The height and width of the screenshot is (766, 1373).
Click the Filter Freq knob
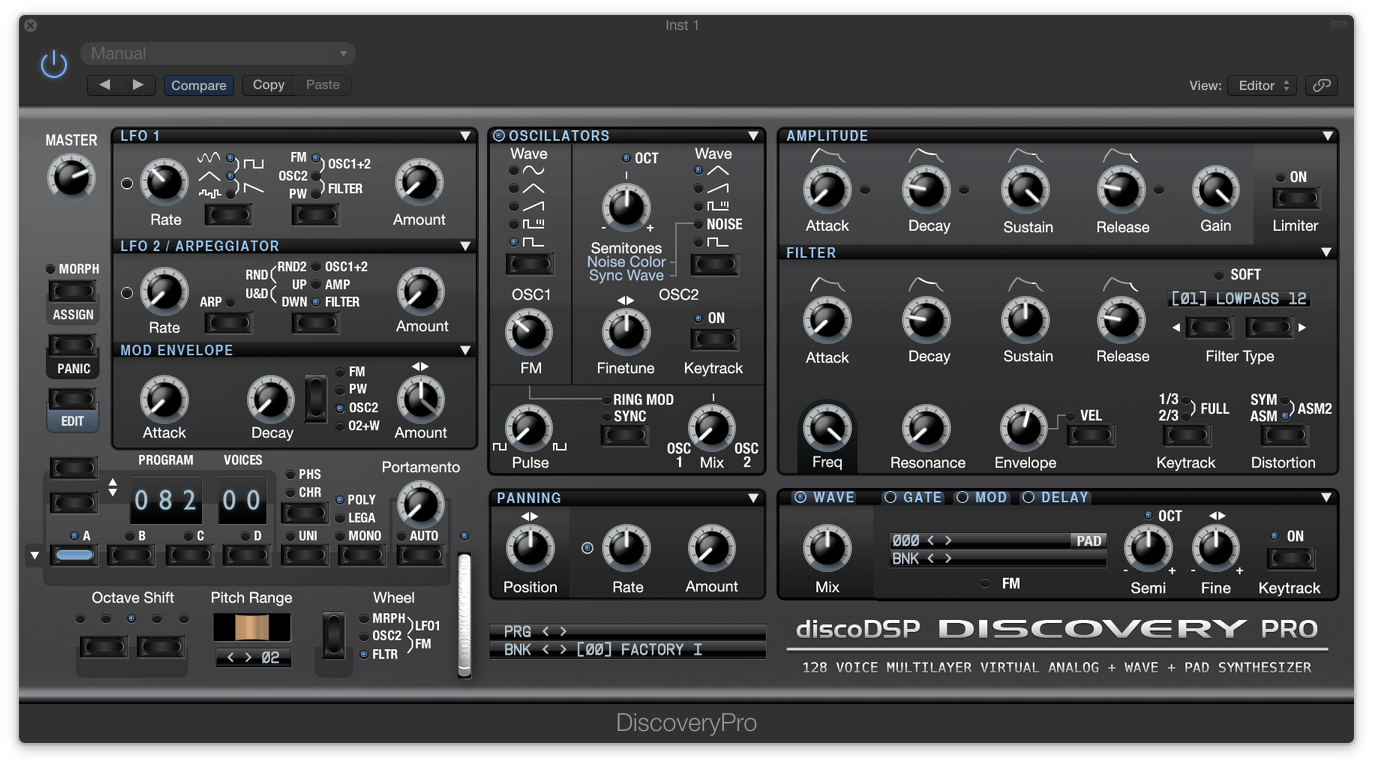[827, 428]
